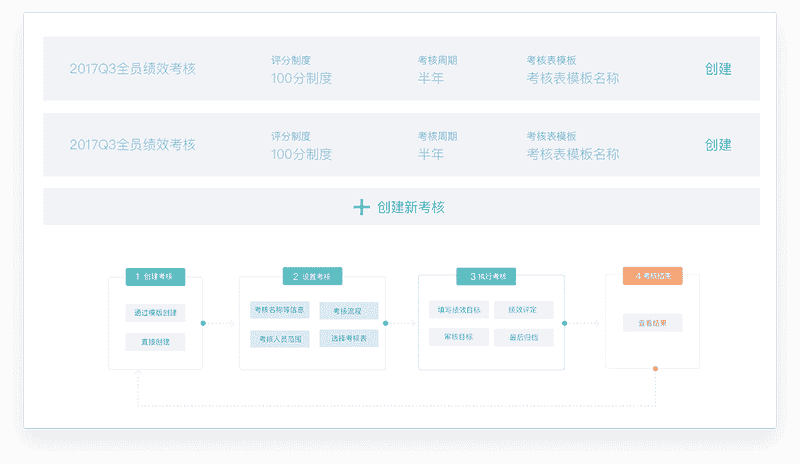Open 考核流程 item
Viewport: 800px width, 464px height.
click(x=348, y=310)
